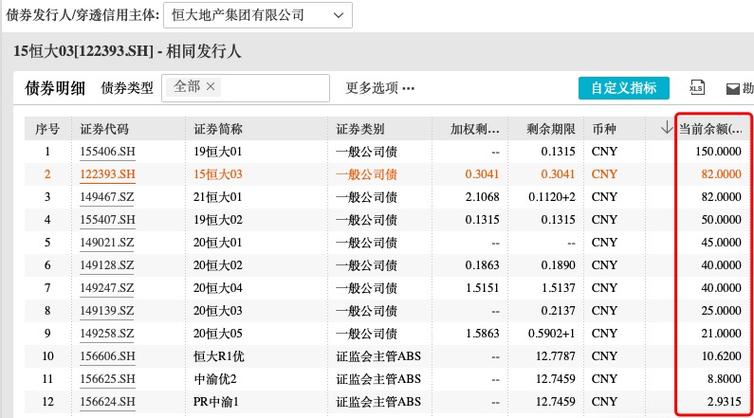Image resolution: width=754 pixels, height=418 pixels.
Task: Open bond code 149139.SZ
Action: tap(107, 311)
